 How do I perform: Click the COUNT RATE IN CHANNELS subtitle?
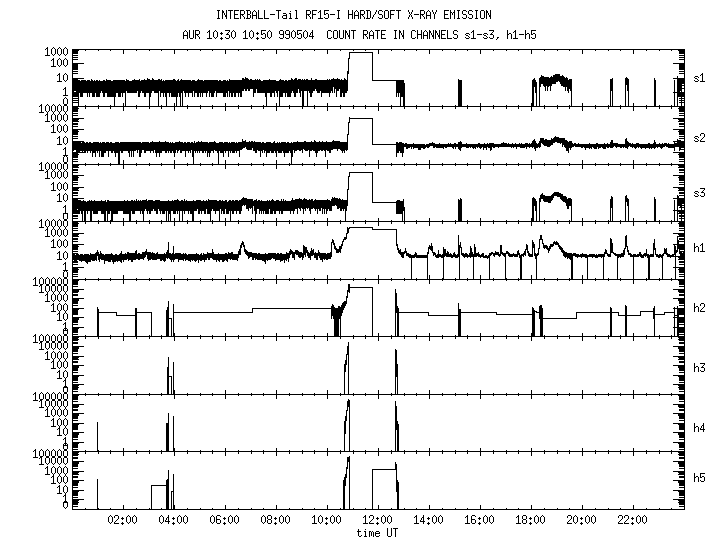392,35
